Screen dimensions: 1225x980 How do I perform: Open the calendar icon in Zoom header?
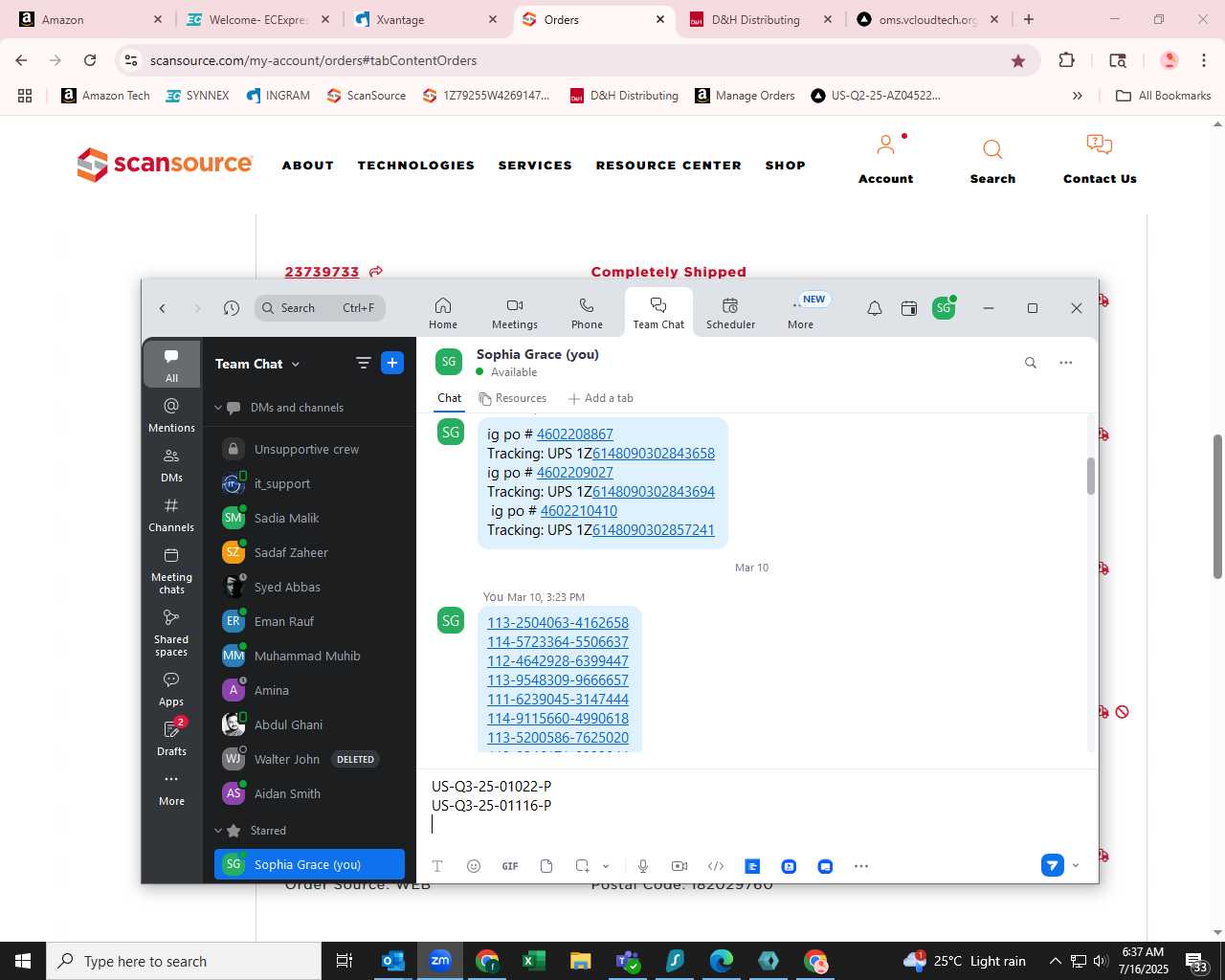[909, 308]
